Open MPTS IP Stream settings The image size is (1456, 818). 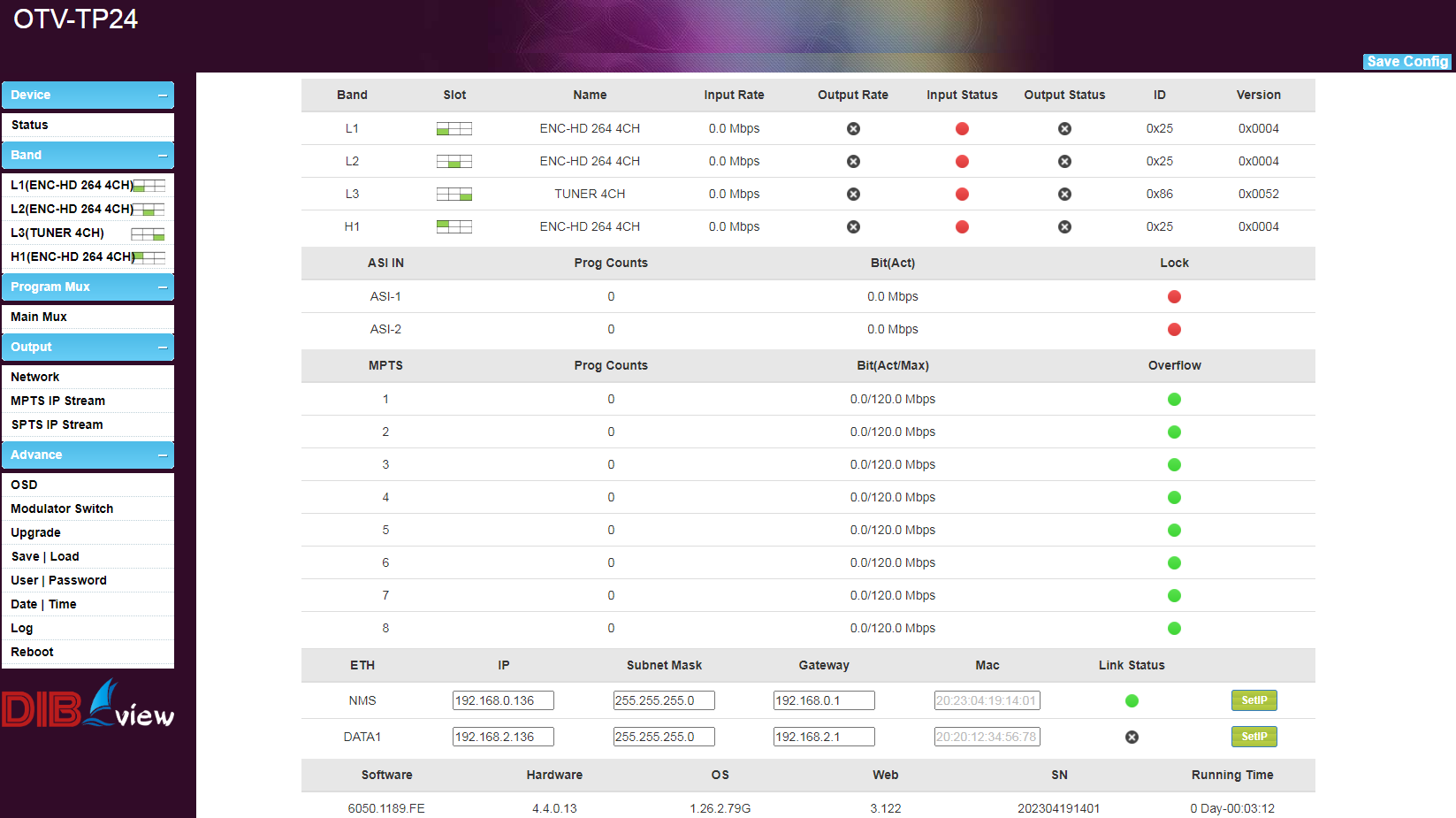click(57, 401)
